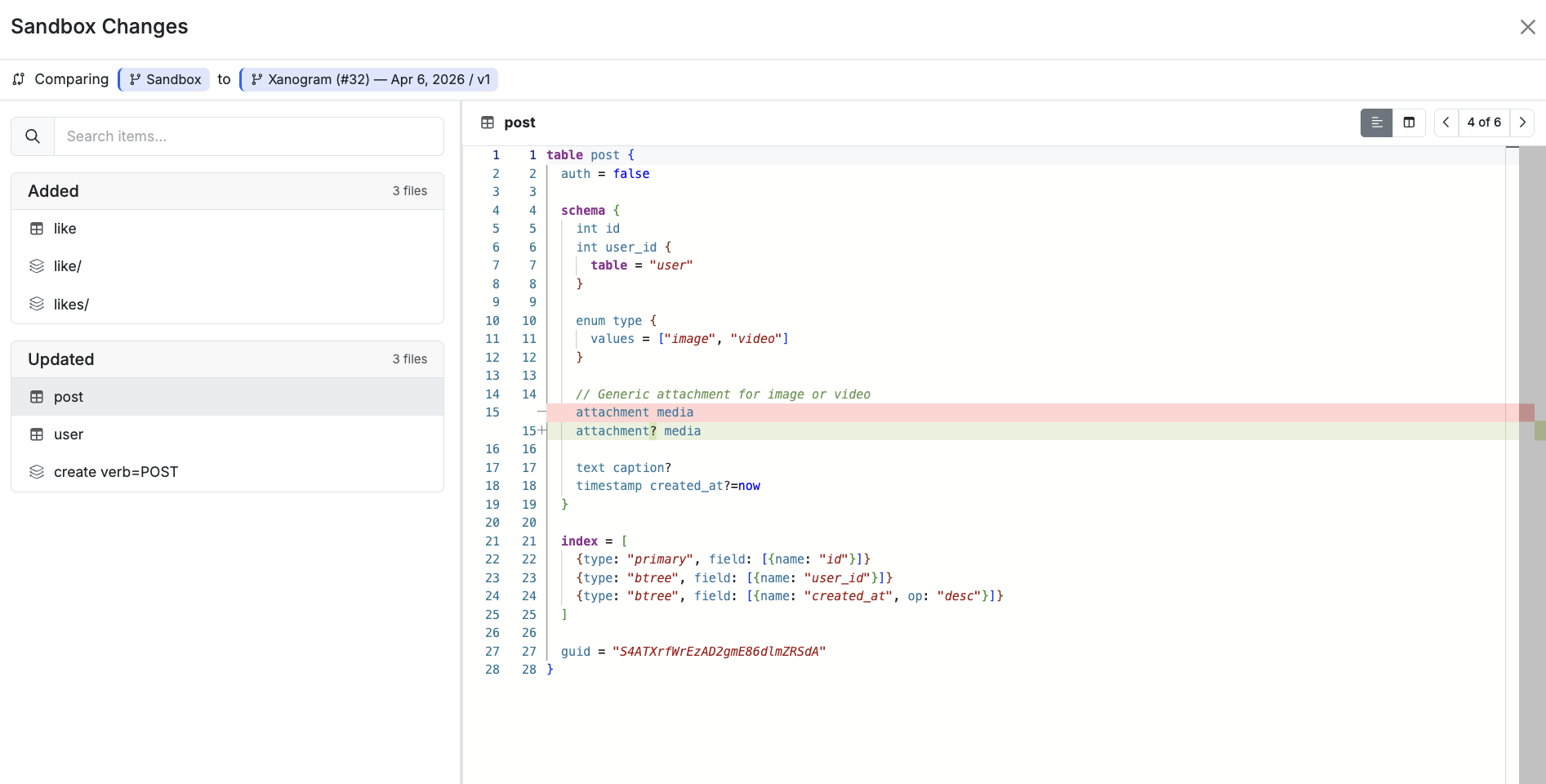The height and width of the screenshot is (784, 1546).
Task: Click the int user_id { line
Action: [x=623, y=247]
